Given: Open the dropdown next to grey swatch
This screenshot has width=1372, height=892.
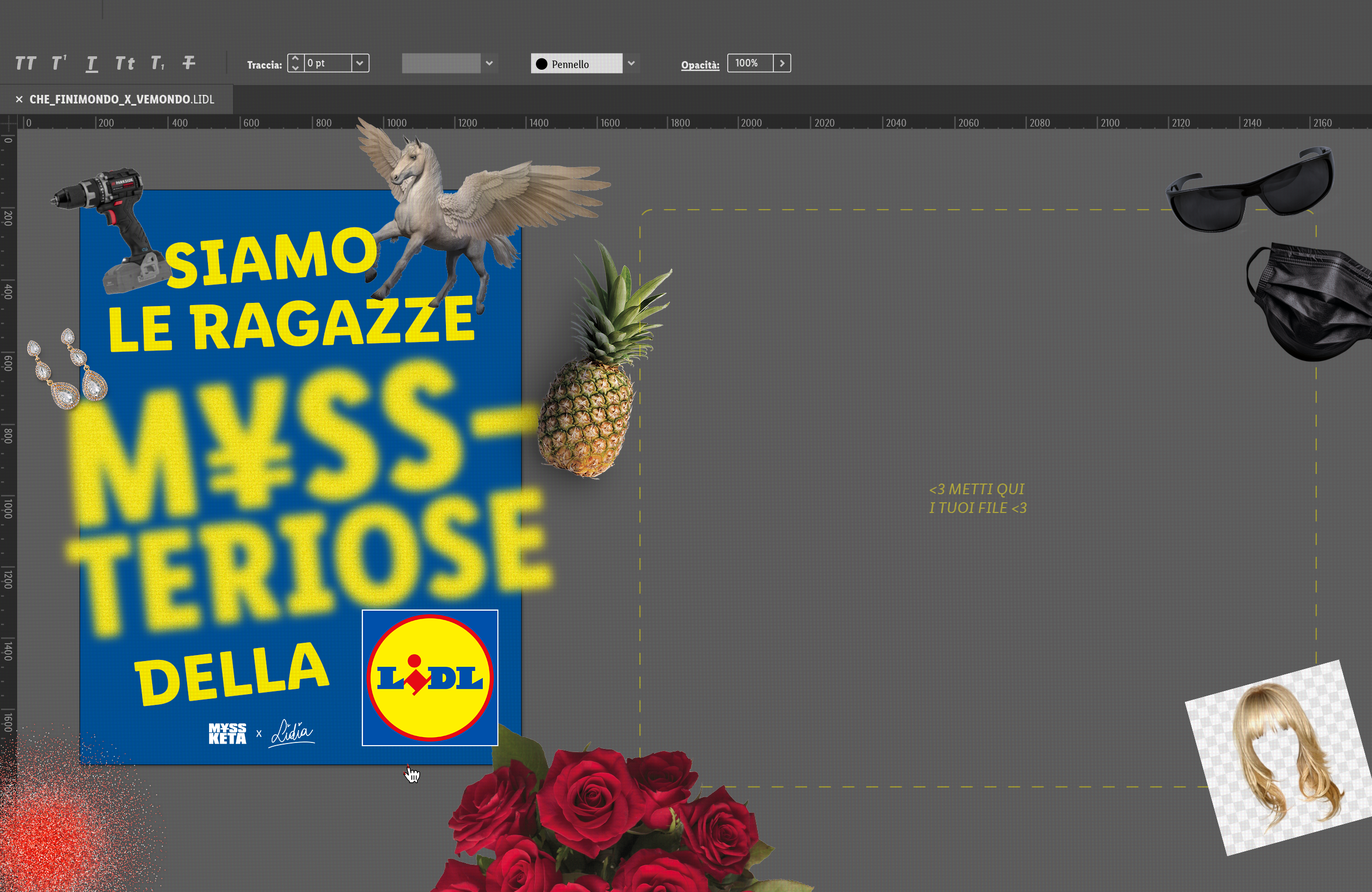Looking at the screenshot, I should click(489, 63).
